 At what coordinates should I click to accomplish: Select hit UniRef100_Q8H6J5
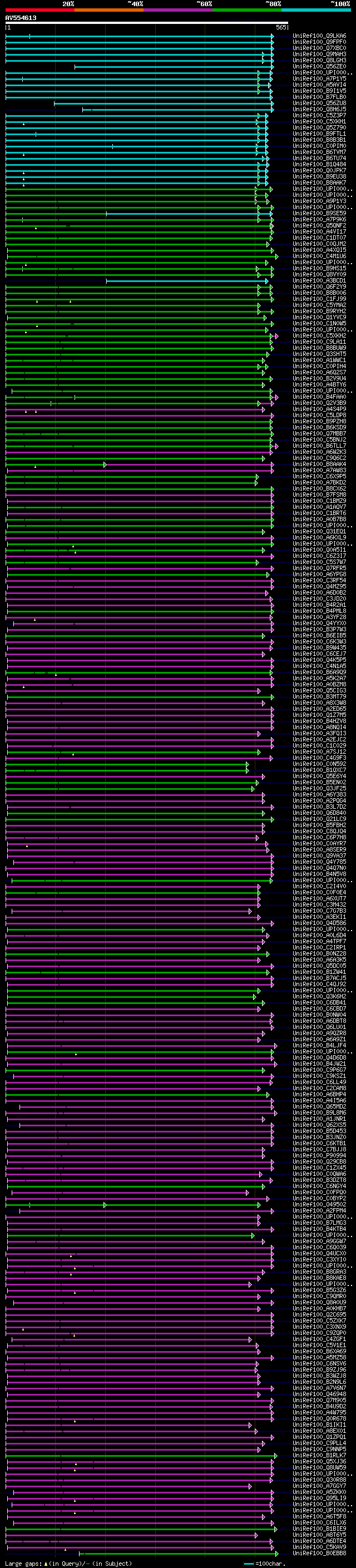(319, 109)
